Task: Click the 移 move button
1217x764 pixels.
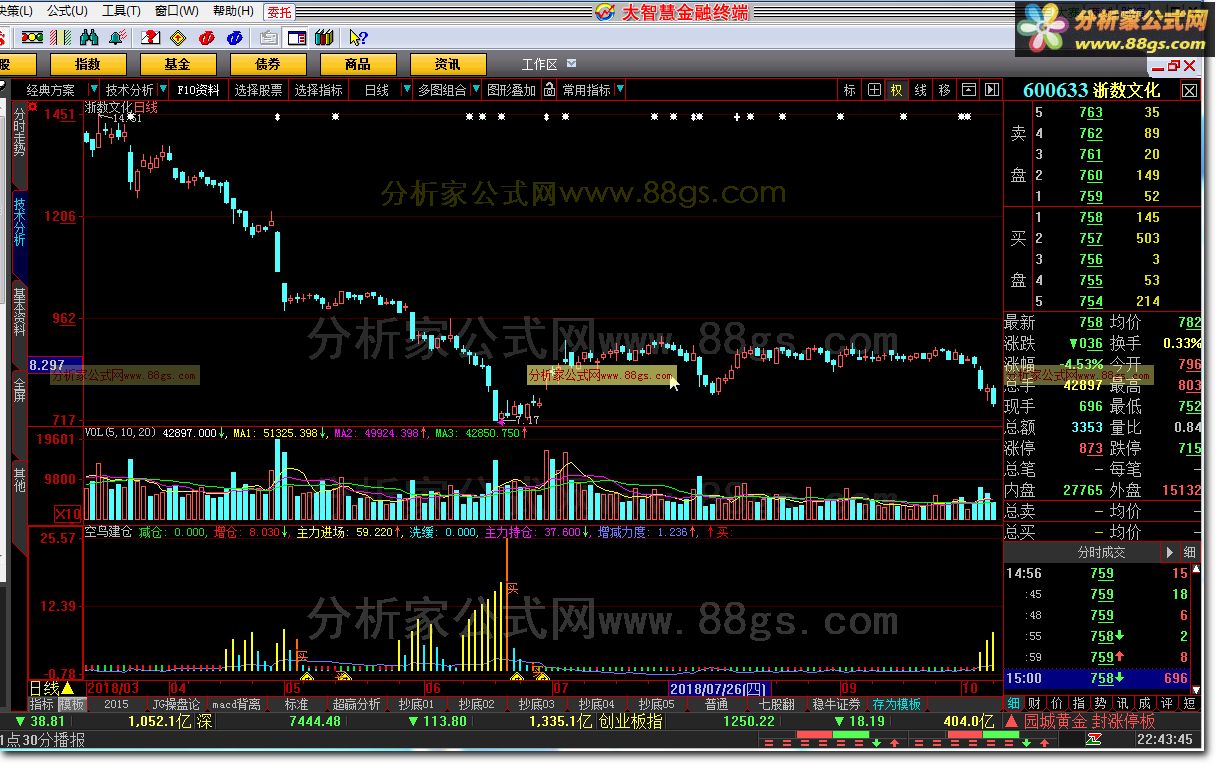Action: click(944, 90)
